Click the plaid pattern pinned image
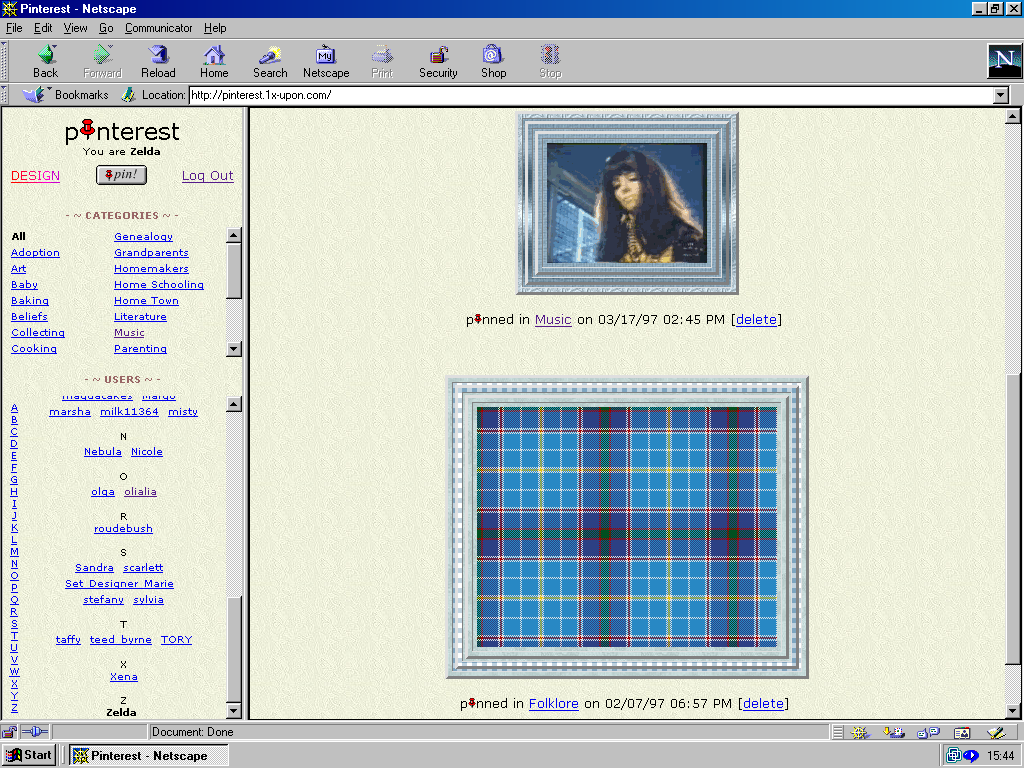The image size is (1024, 768). [626, 527]
